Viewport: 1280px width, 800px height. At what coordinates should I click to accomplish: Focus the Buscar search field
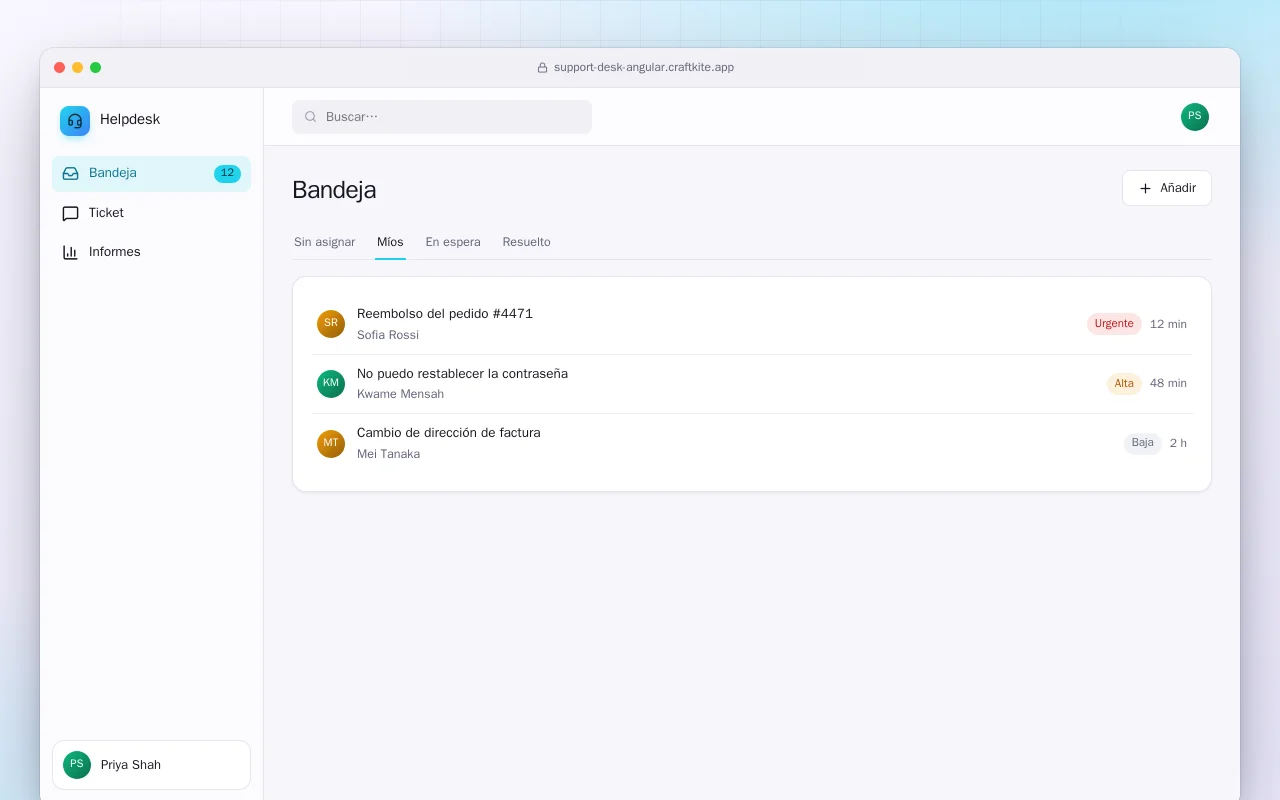click(x=442, y=117)
